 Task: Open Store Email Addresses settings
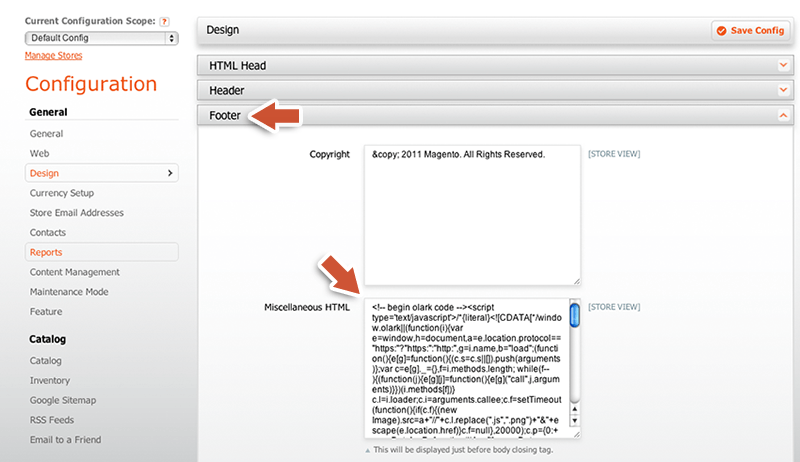pos(77,213)
